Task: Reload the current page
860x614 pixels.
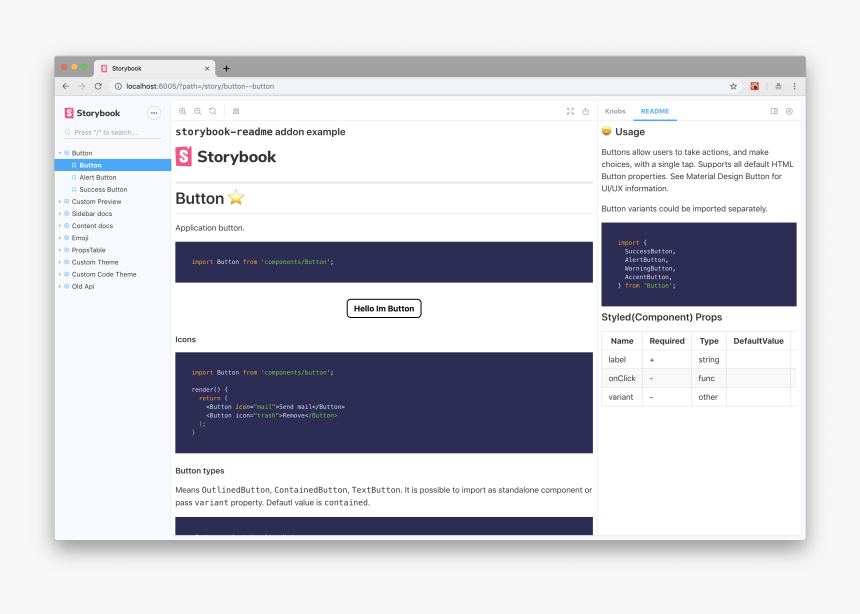Action: tap(98, 86)
